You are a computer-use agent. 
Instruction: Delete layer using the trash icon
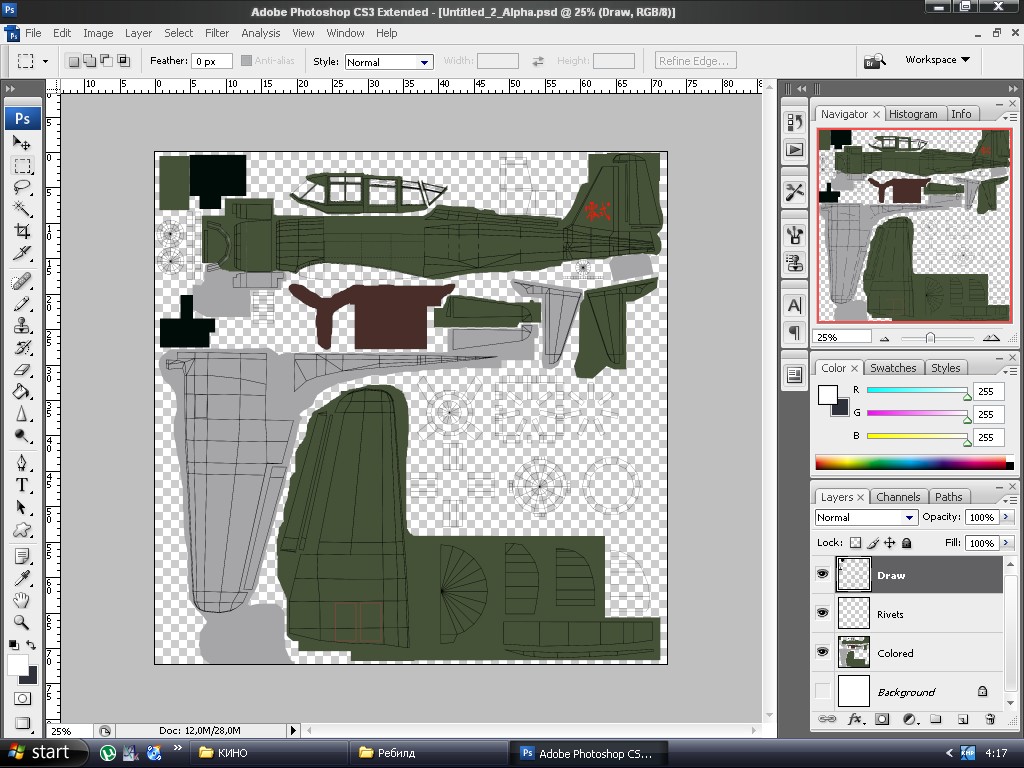click(990, 719)
